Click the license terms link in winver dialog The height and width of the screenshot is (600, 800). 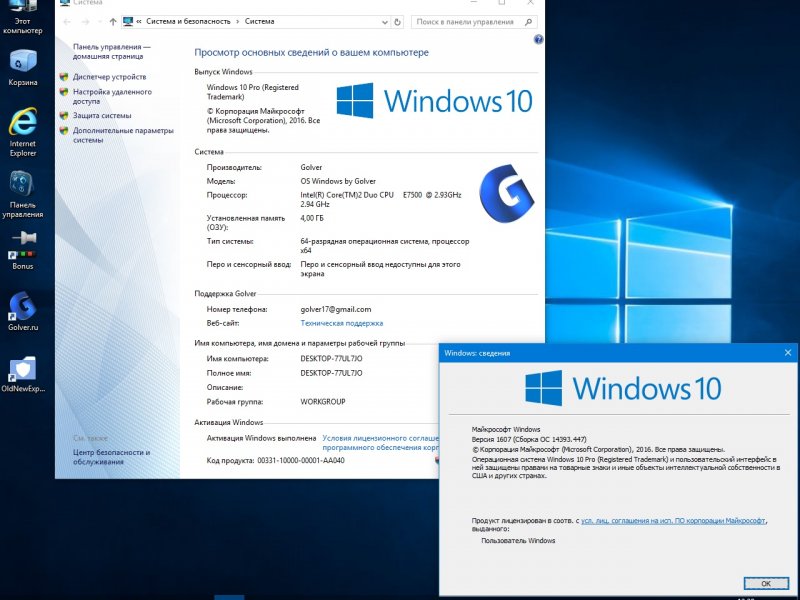point(673,521)
